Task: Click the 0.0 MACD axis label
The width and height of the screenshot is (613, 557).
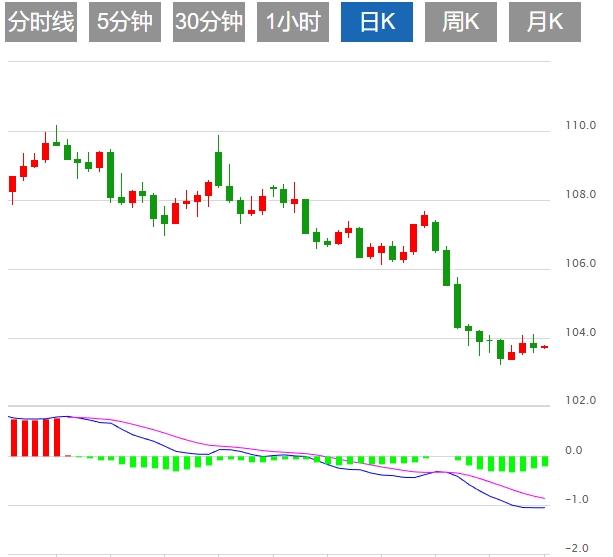Action: pyautogui.click(x=574, y=451)
